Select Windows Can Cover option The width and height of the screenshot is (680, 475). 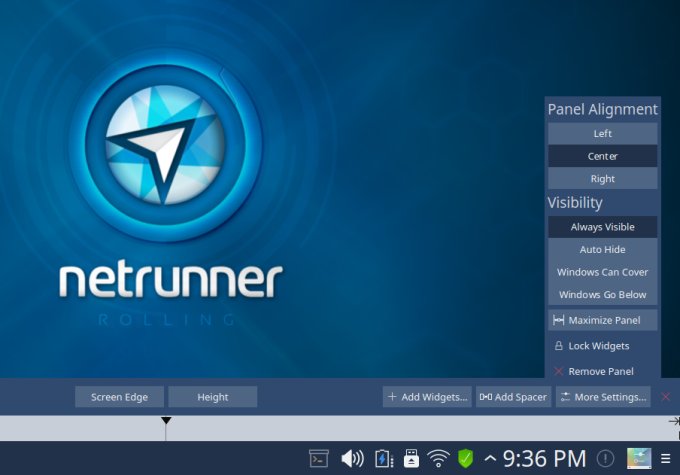coord(602,272)
